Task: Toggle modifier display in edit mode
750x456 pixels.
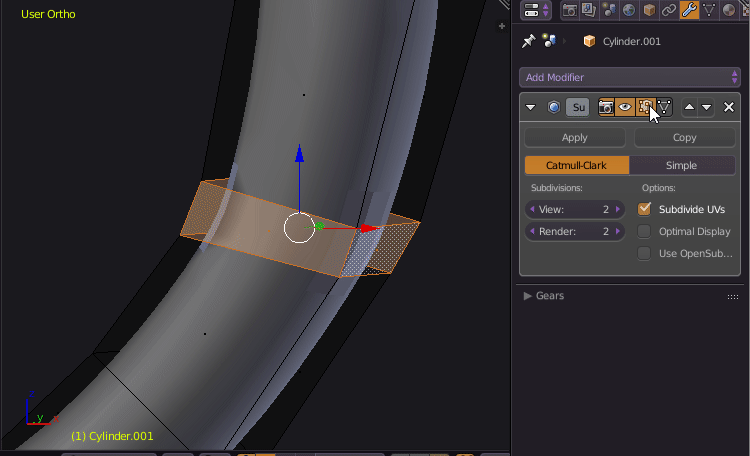Action: coord(644,107)
